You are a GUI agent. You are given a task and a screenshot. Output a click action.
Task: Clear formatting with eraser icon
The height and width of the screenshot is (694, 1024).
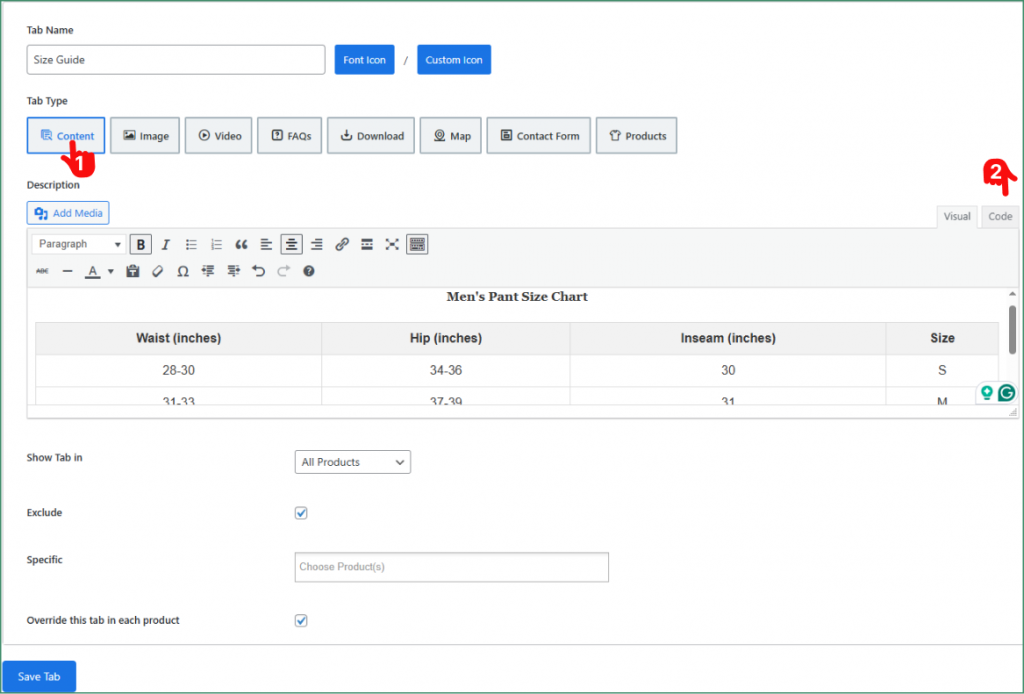click(157, 271)
